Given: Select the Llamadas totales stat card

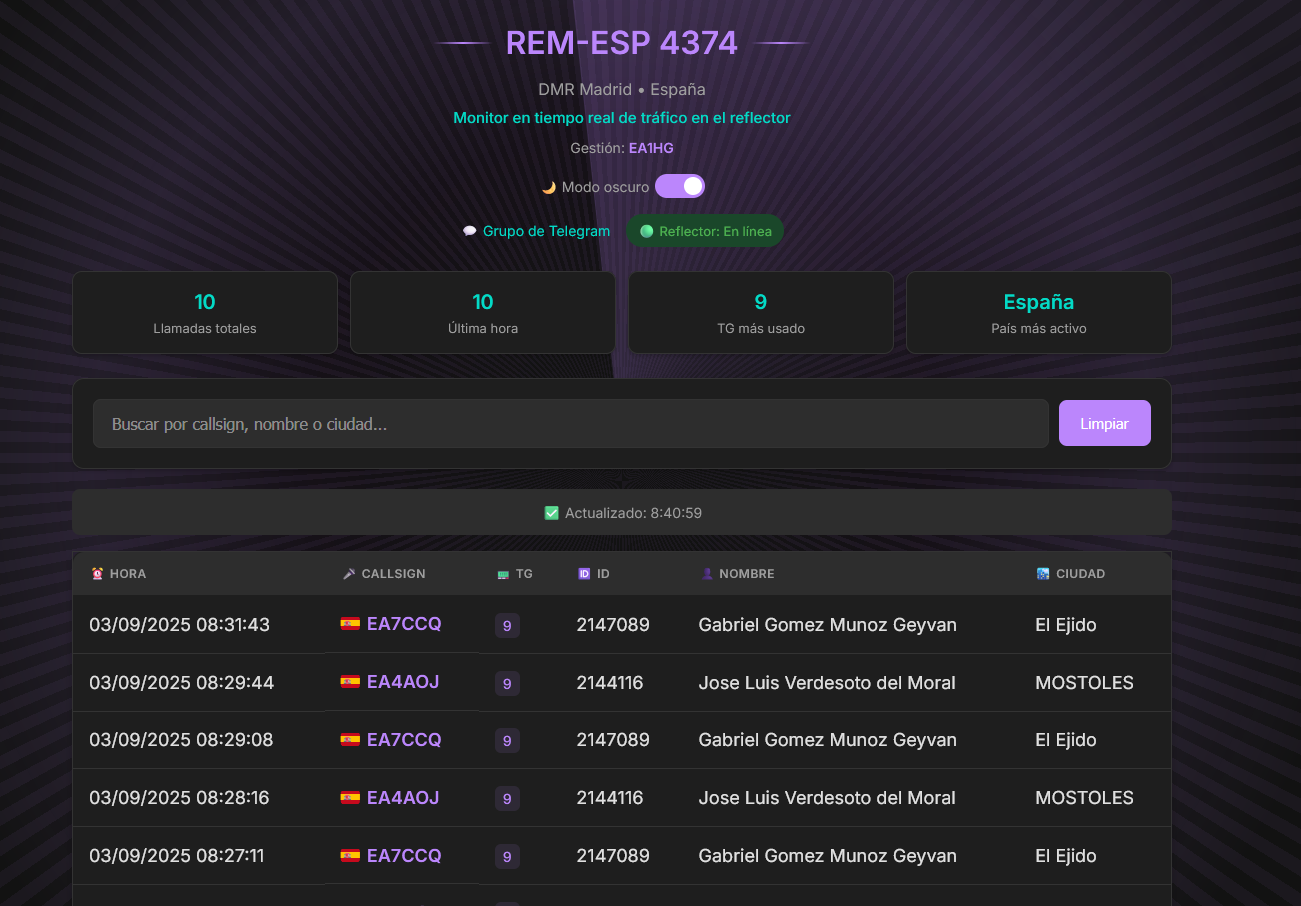Looking at the screenshot, I should point(205,313).
